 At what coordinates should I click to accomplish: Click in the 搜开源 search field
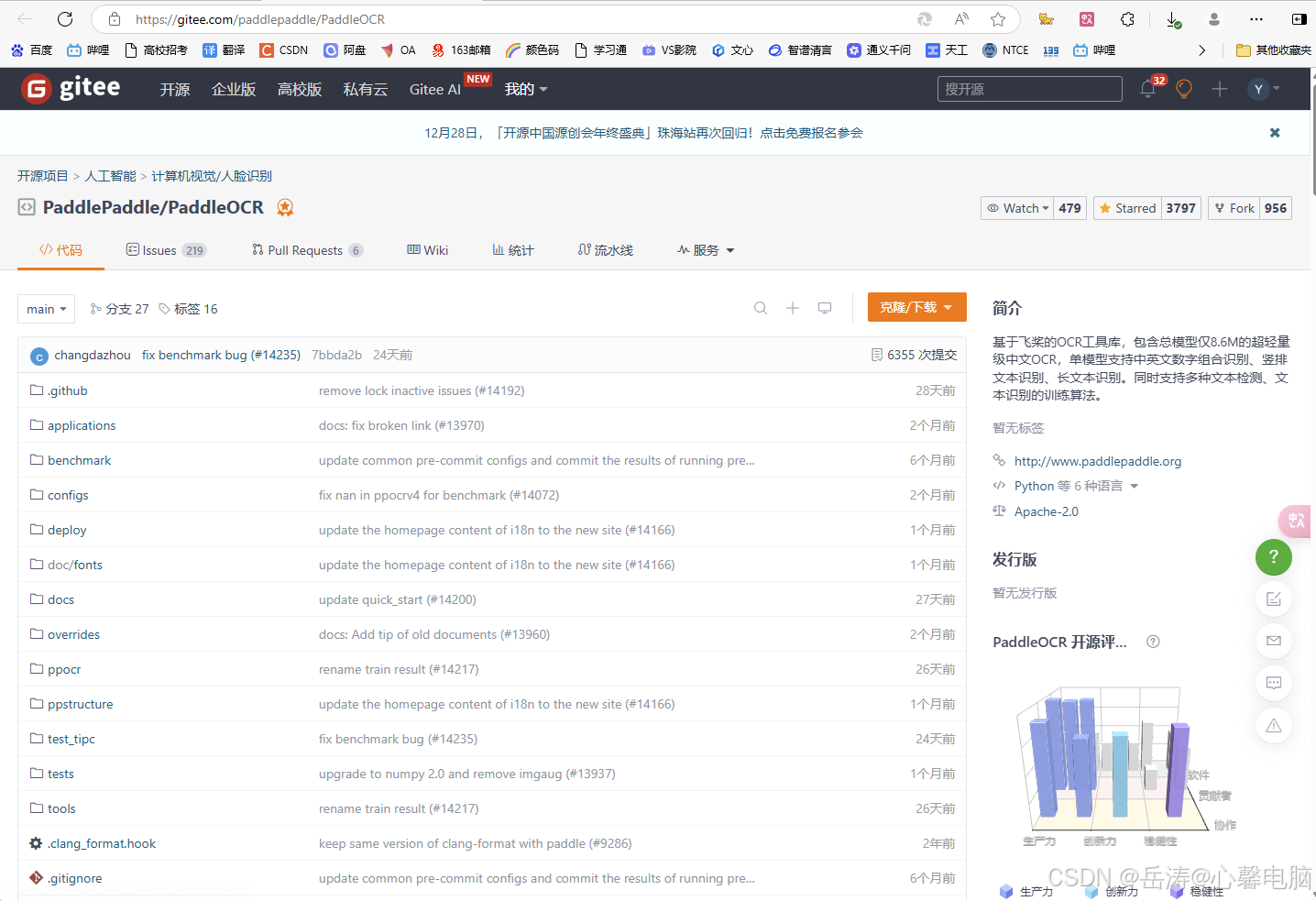click(1030, 89)
